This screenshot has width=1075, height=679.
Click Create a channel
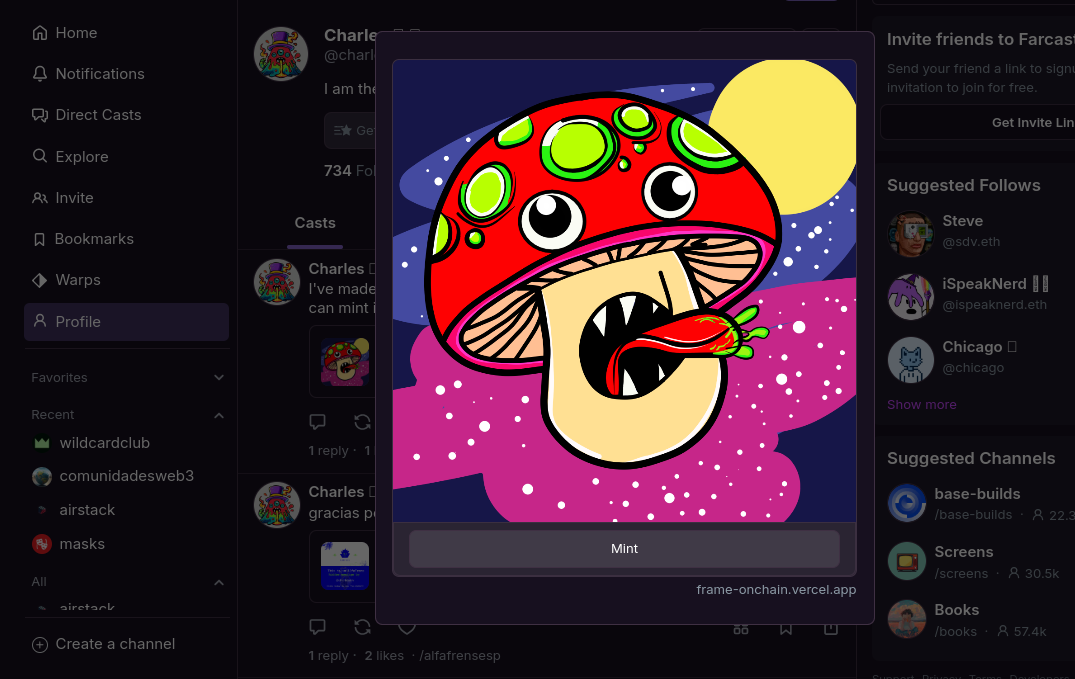(104, 644)
